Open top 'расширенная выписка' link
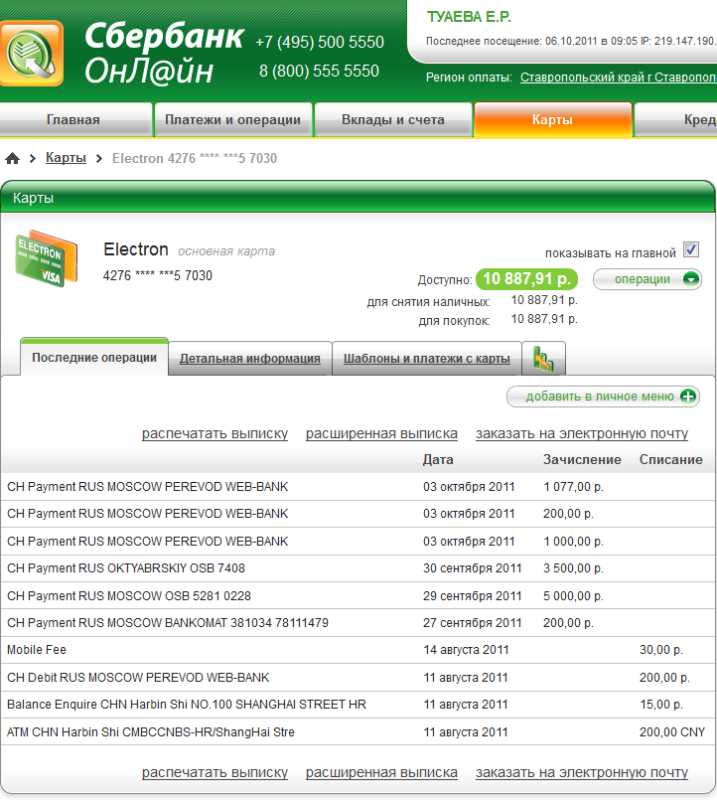 click(381, 433)
